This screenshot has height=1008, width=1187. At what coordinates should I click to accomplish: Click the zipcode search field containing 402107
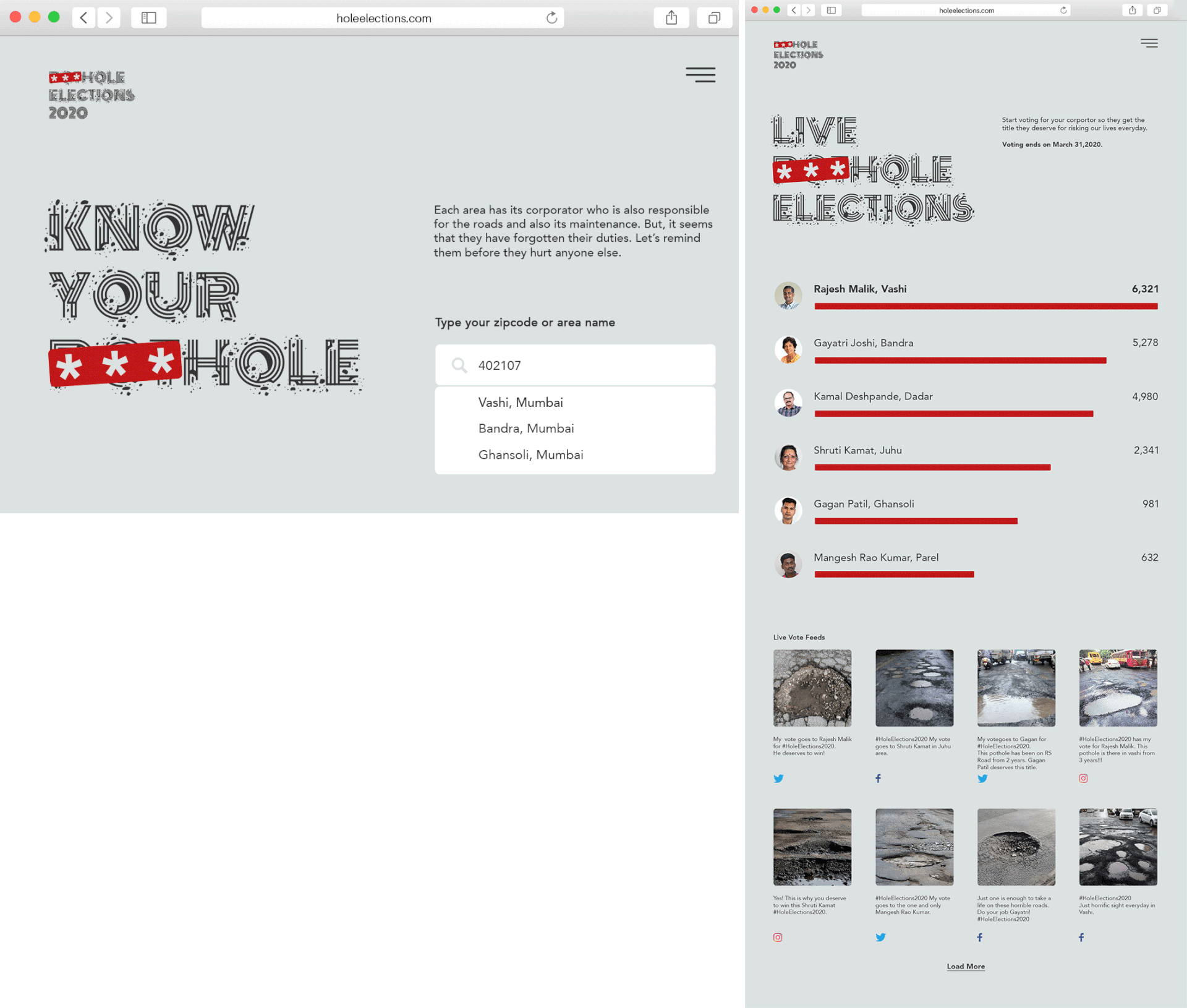[x=575, y=365]
